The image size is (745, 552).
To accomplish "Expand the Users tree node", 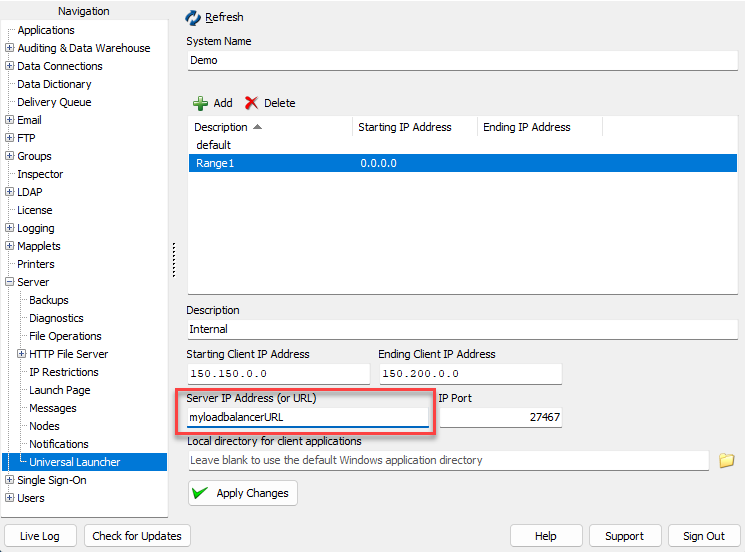I will [10, 497].
